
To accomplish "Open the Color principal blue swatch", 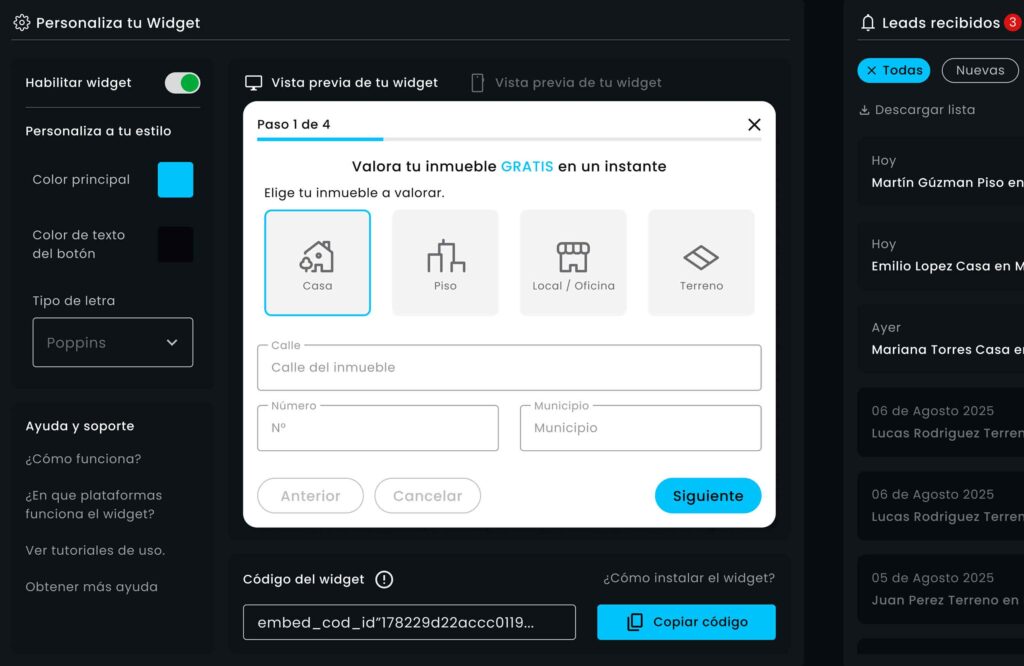I will [x=175, y=180].
